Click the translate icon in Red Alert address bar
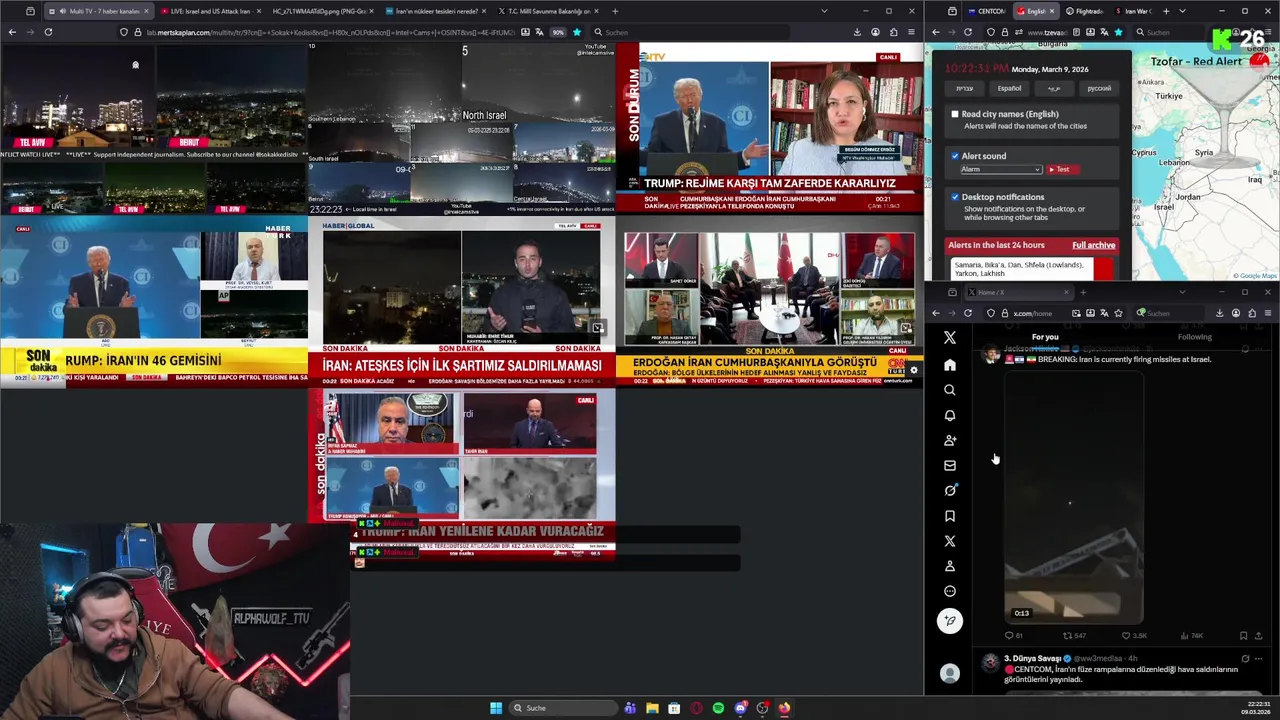Image resolution: width=1280 pixels, height=720 pixels. 1104,32
